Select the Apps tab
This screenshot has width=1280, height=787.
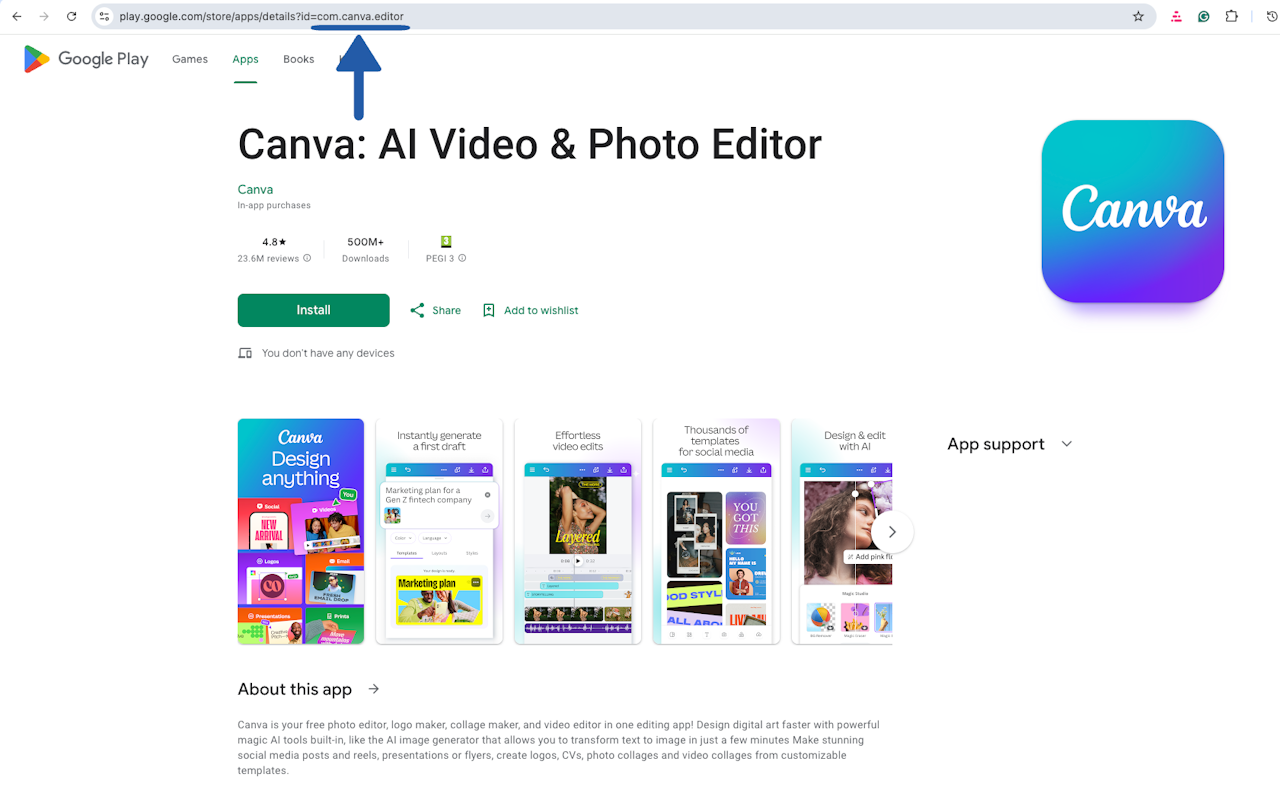tap(246, 59)
